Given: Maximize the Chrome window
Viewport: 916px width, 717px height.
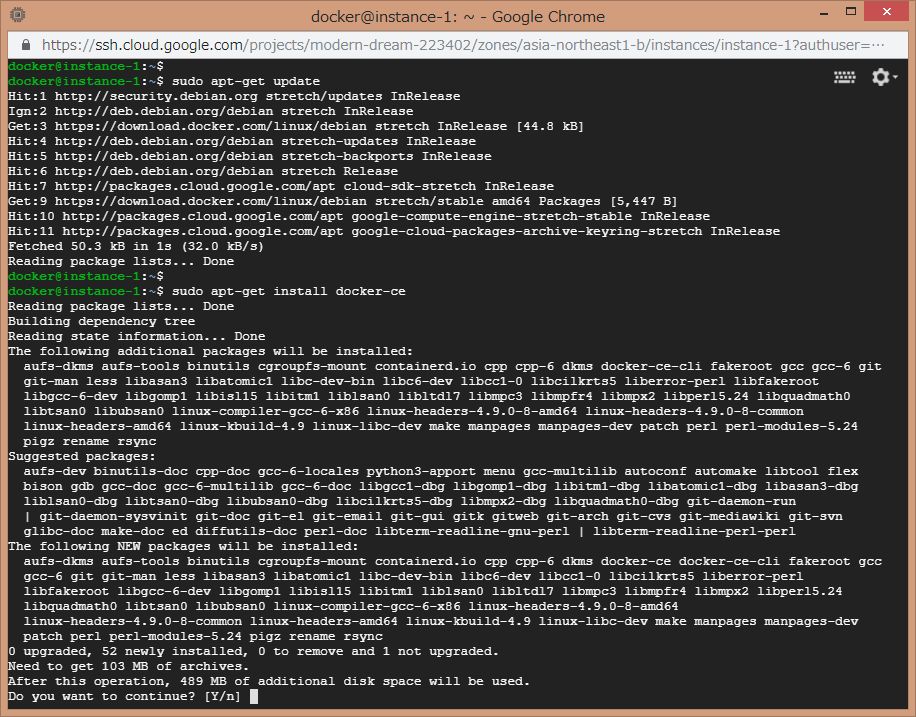Looking at the screenshot, I should (851, 12).
